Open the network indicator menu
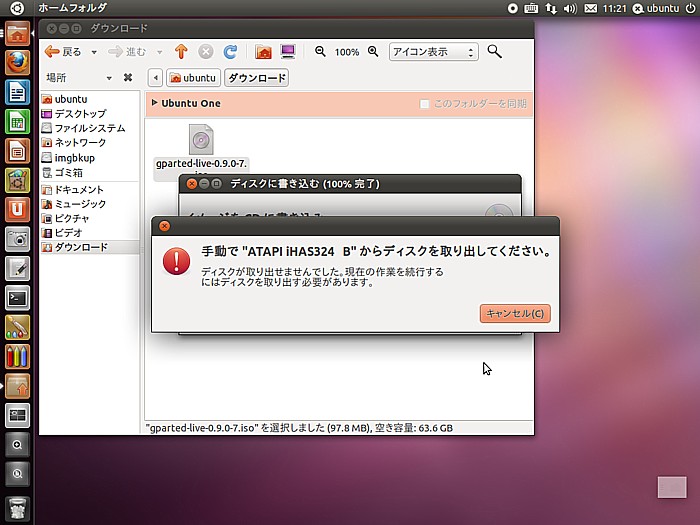700x525 pixels. (x=551, y=8)
